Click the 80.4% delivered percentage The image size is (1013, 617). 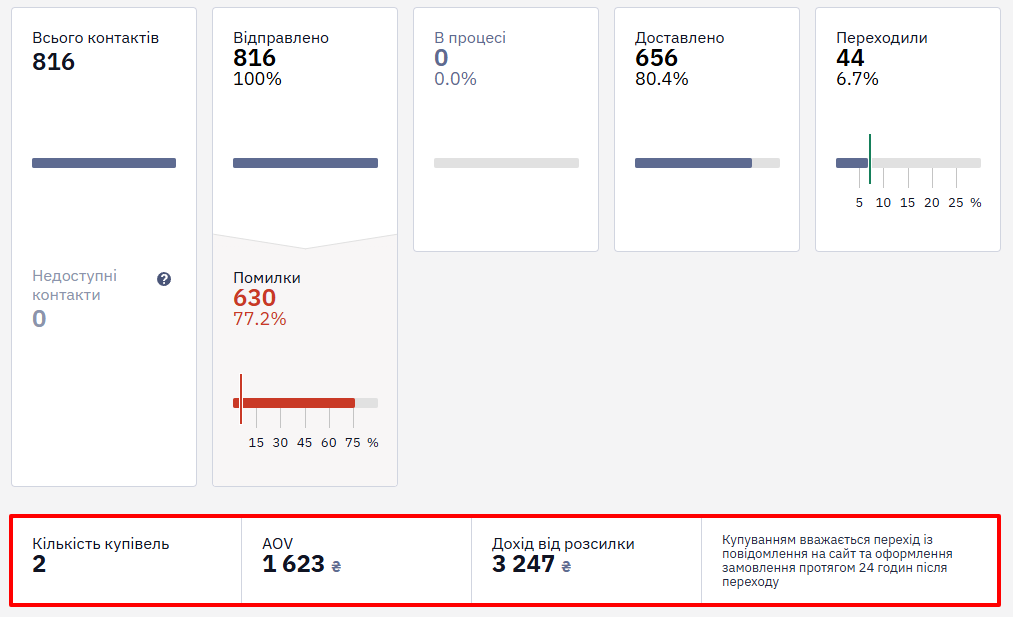click(x=662, y=79)
